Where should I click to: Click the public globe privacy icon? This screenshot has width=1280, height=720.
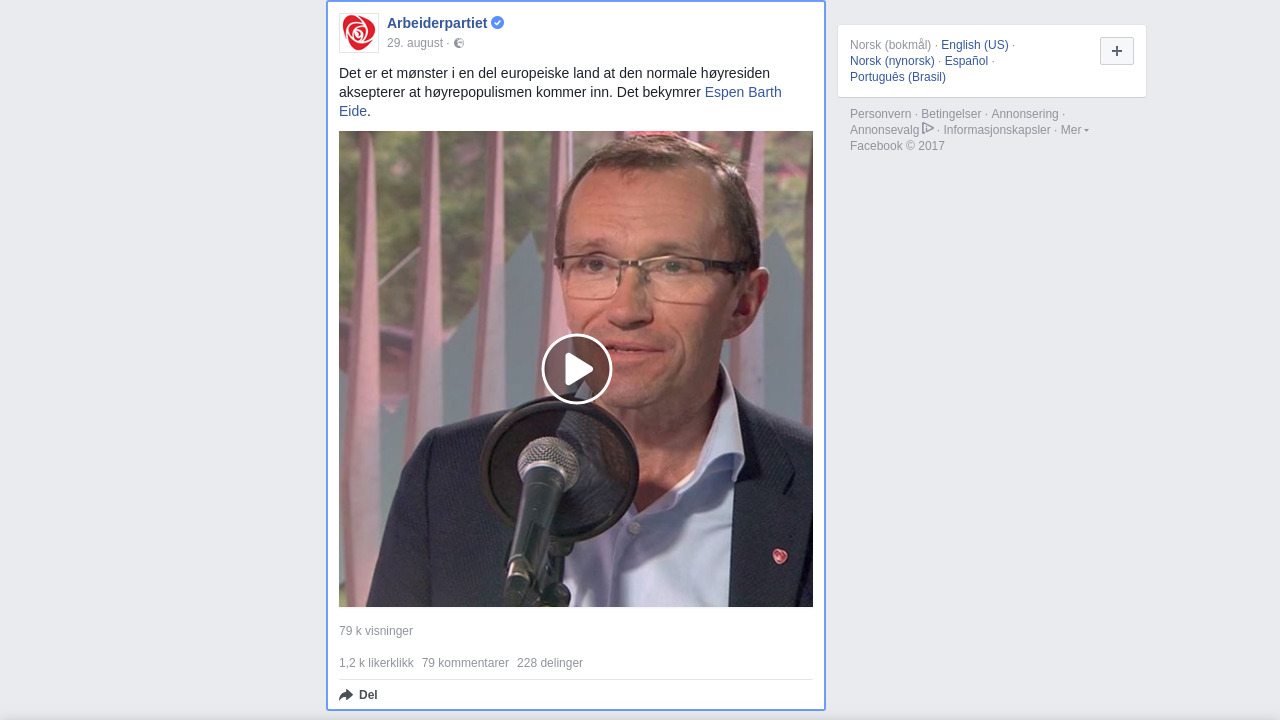459,43
